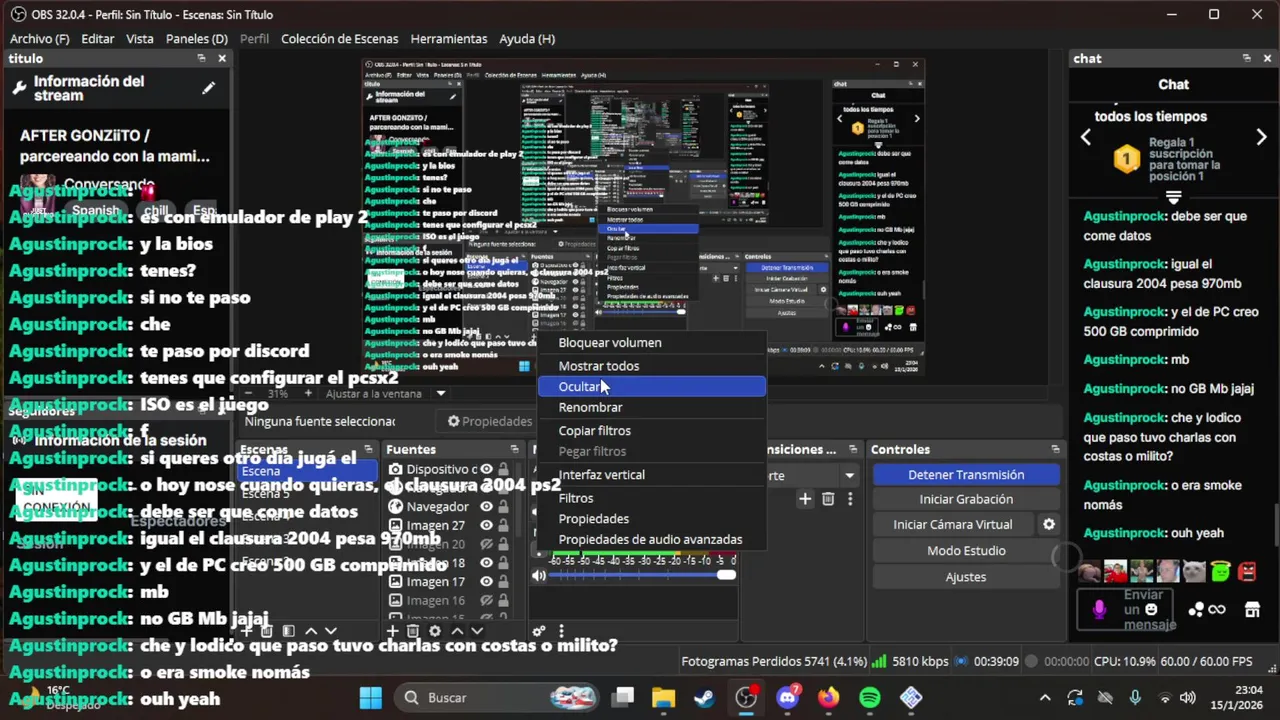This screenshot has width=1280, height=720.
Task: Undock the titulo panel with its float icon
Action: click(201, 59)
